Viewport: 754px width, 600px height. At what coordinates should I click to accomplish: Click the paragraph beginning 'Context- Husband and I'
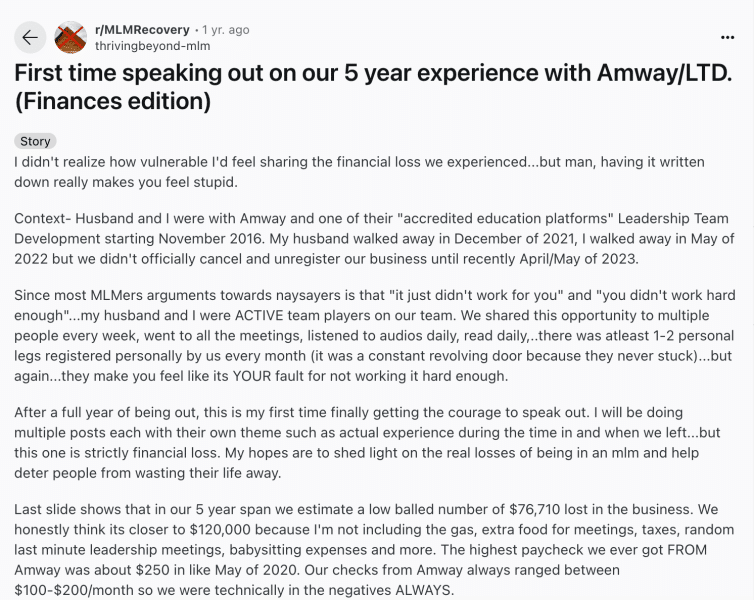[x=374, y=239]
